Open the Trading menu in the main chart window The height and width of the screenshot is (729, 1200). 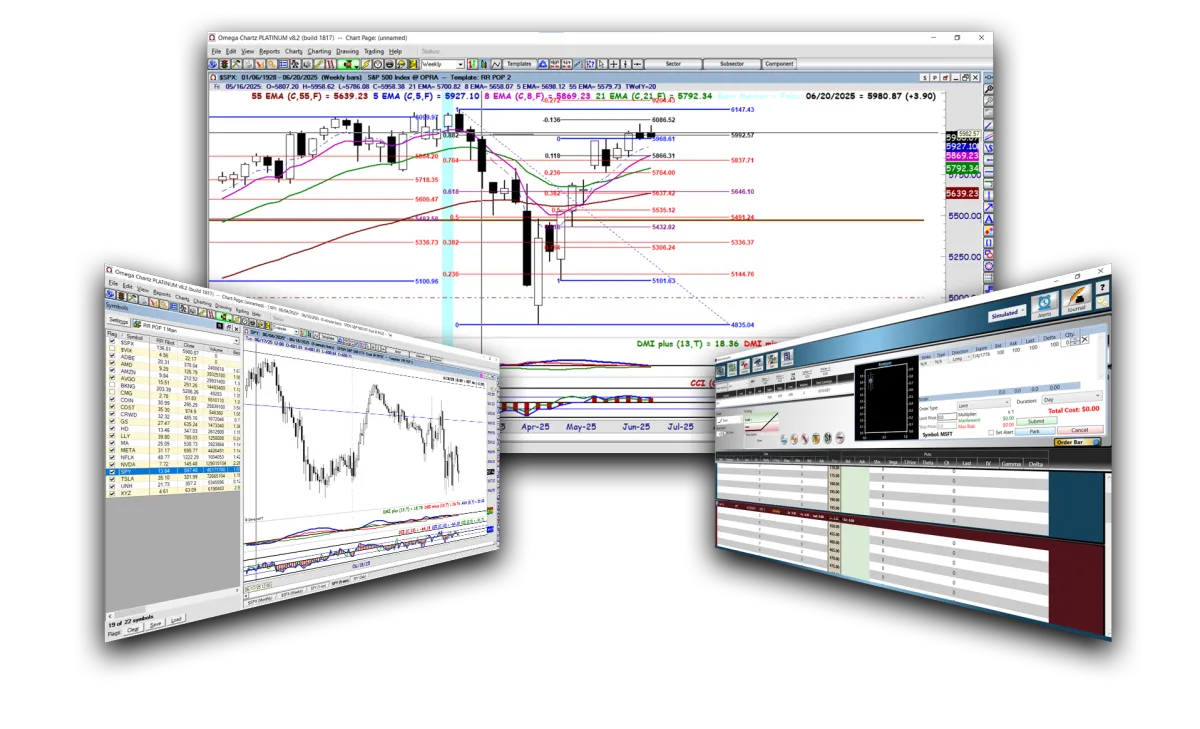tap(374, 51)
